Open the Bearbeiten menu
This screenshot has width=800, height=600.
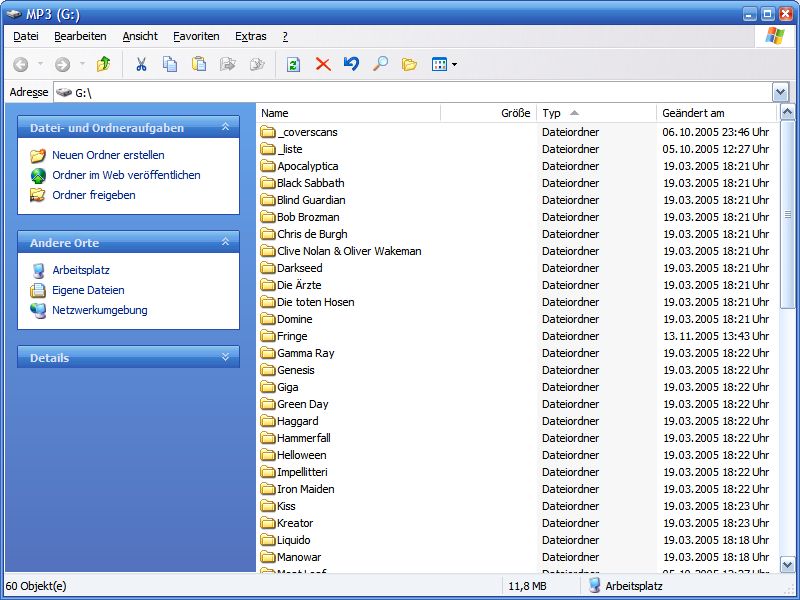click(x=80, y=36)
